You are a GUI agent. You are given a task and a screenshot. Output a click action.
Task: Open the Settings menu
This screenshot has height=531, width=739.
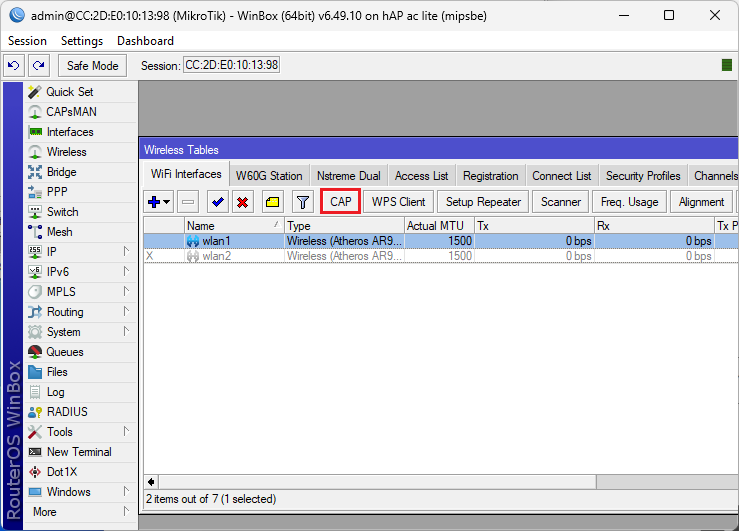pos(82,41)
